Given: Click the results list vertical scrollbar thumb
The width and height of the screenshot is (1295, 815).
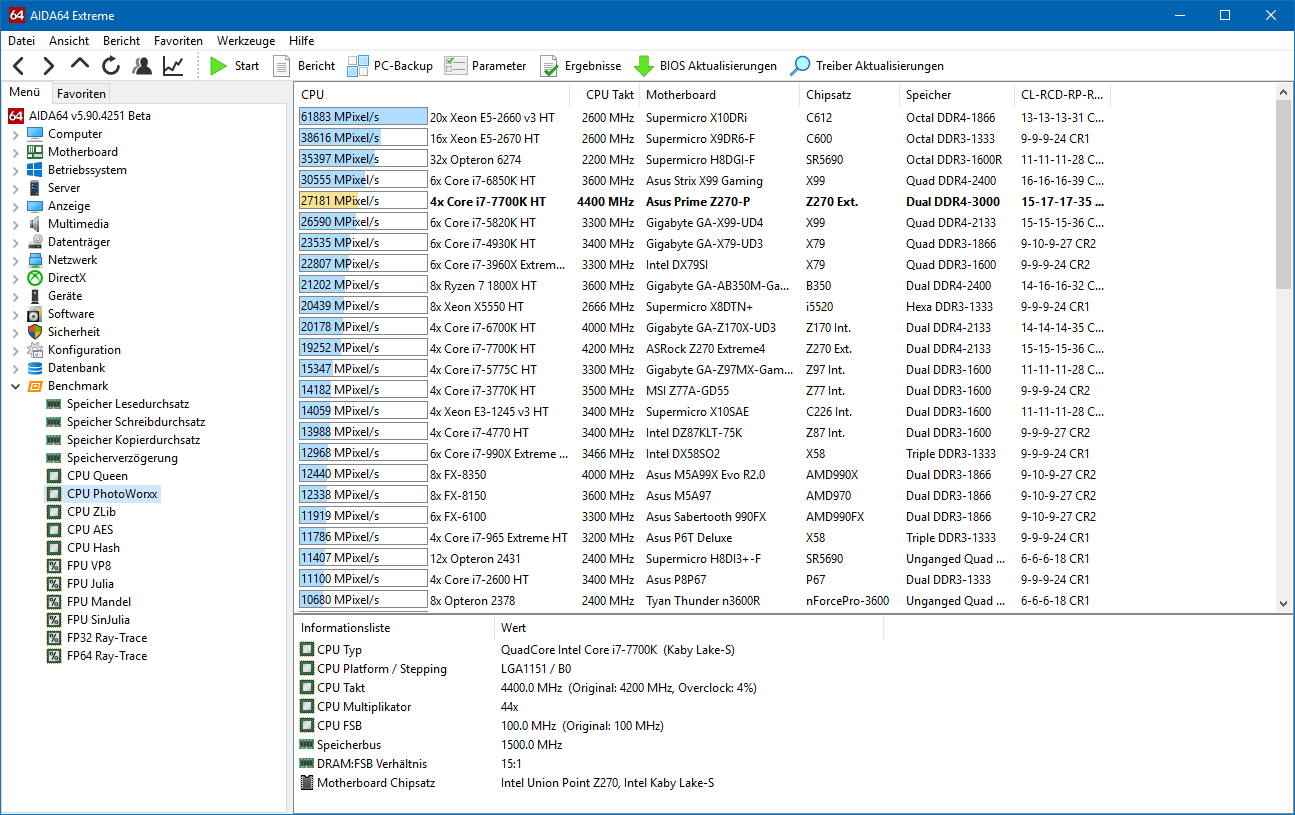Looking at the screenshot, I should (x=1283, y=194).
